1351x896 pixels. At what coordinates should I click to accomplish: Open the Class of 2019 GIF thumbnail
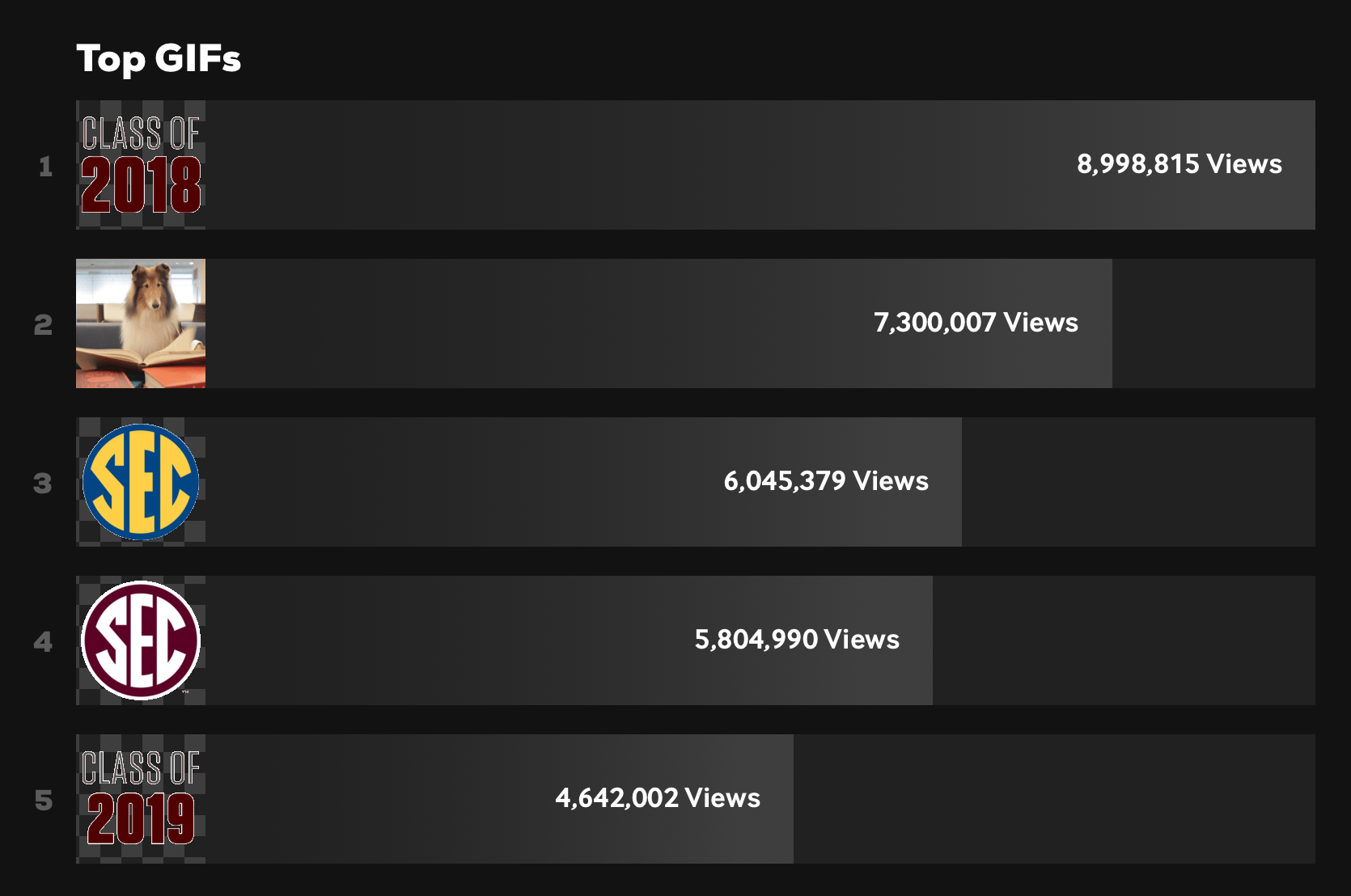tap(141, 799)
